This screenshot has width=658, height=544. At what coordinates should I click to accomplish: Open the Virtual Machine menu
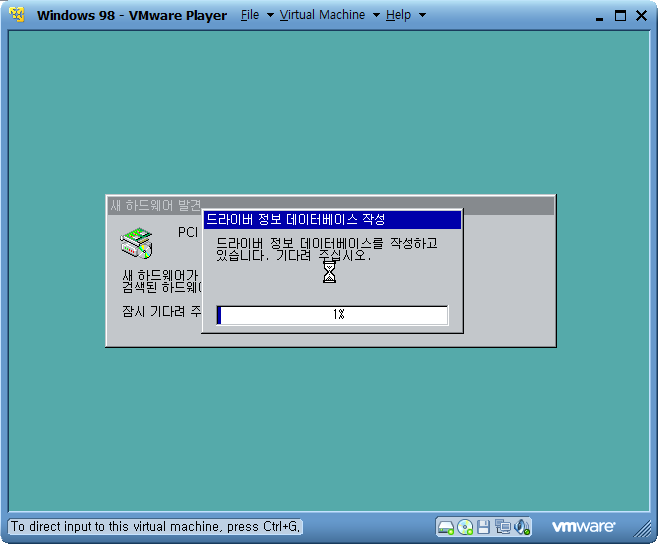322,15
